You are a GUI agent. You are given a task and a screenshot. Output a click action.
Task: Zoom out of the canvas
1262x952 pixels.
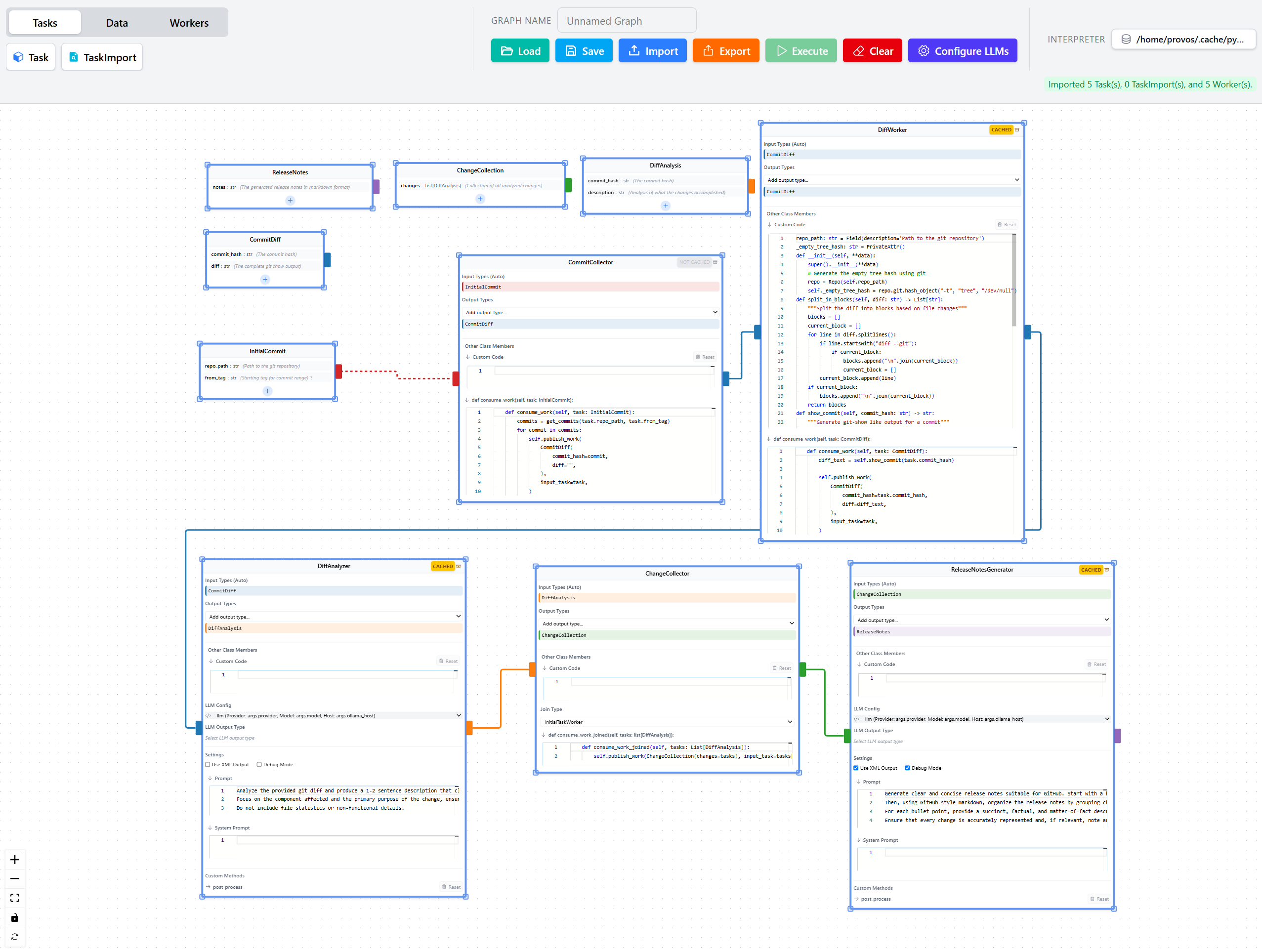(15, 879)
